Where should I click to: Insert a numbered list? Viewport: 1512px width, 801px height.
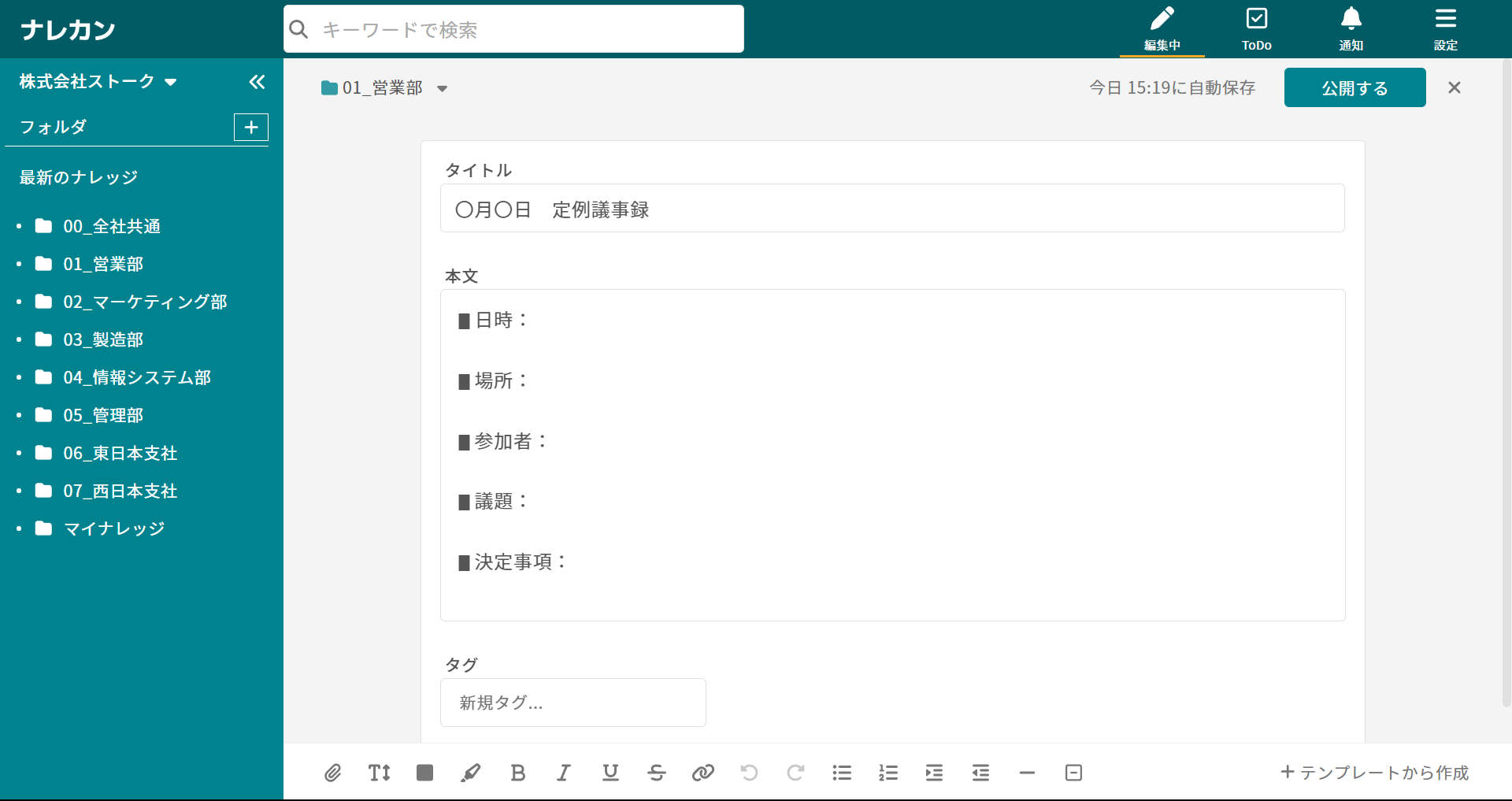[x=888, y=773]
